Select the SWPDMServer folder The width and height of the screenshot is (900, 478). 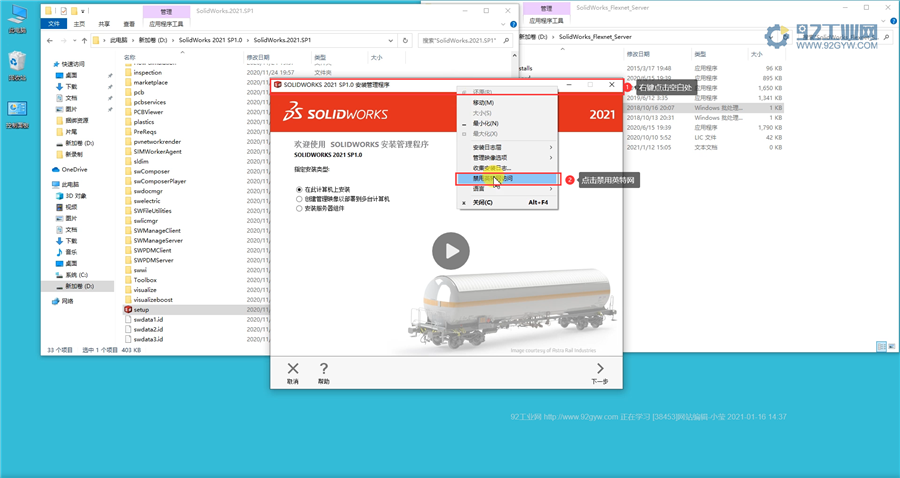coord(153,260)
